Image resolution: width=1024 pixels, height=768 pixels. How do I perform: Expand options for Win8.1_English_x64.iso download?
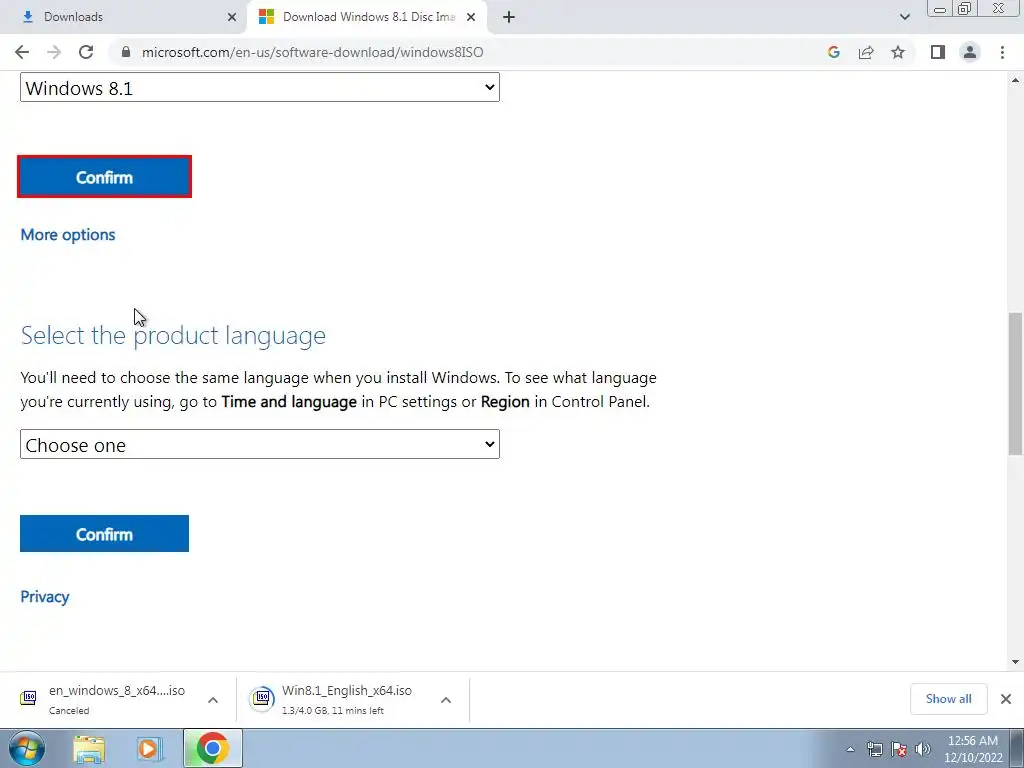click(x=446, y=699)
